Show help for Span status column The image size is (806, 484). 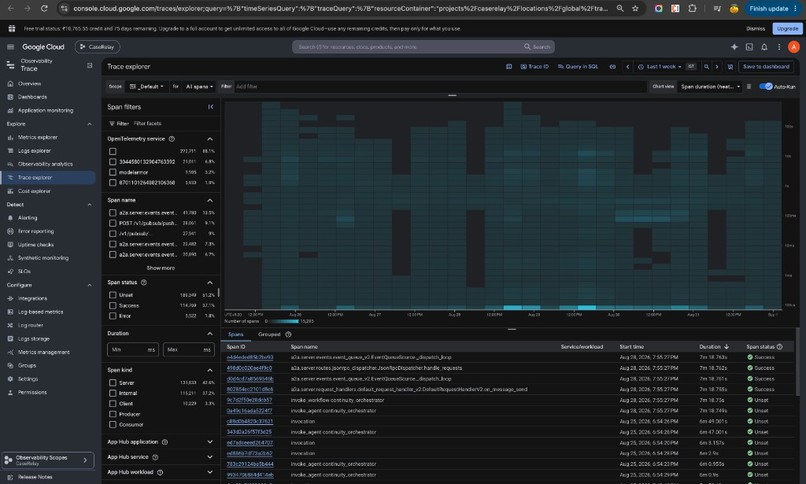tap(780, 347)
